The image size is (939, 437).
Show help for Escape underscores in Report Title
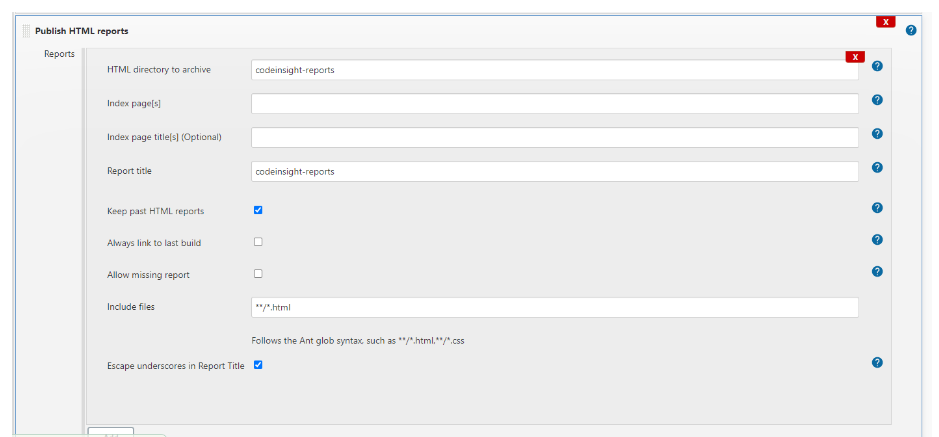pos(877,362)
